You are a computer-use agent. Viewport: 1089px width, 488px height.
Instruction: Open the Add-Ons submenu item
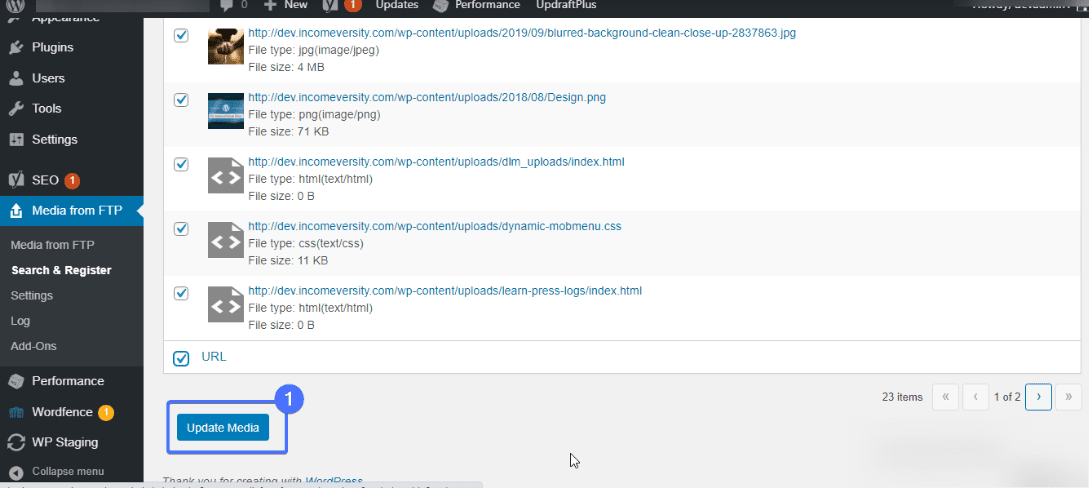point(33,346)
